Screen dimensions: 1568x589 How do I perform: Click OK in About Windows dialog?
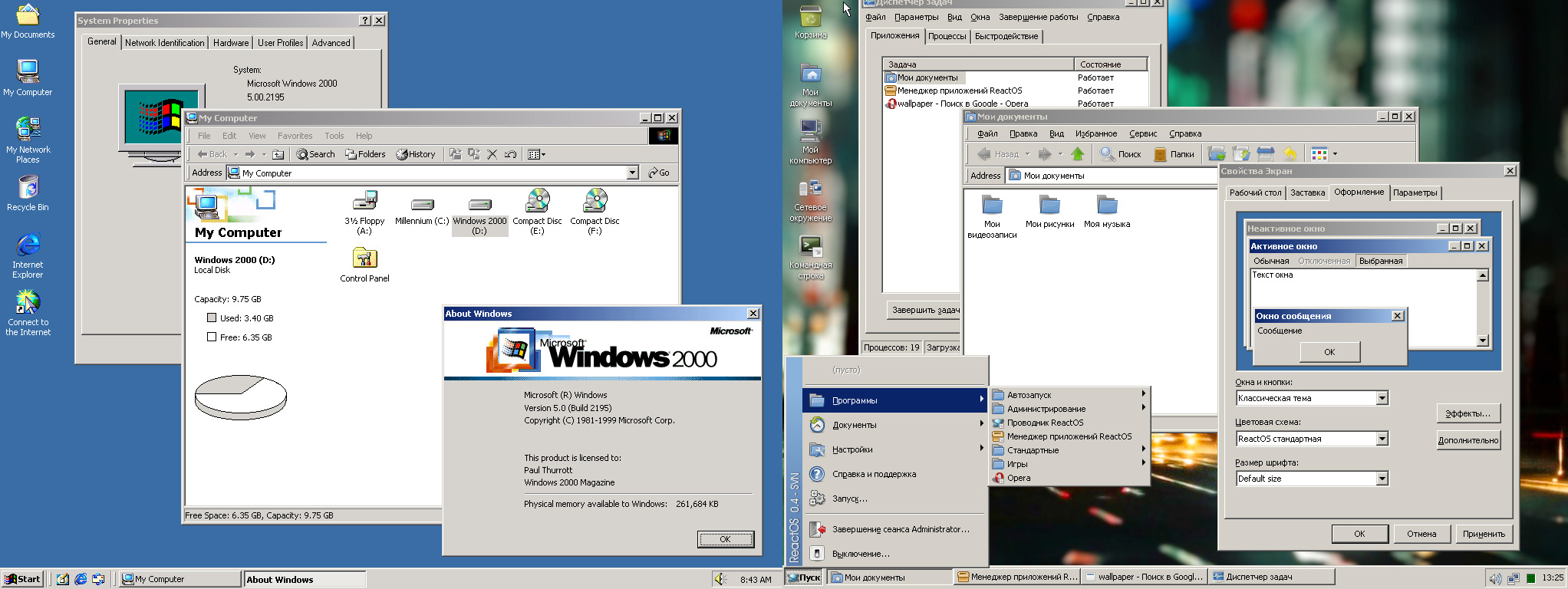pos(725,539)
